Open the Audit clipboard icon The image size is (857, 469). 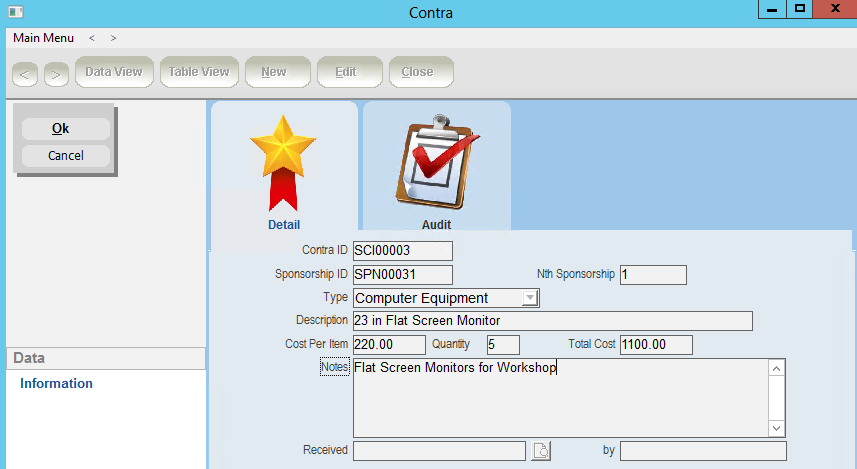[x=436, y=162]
